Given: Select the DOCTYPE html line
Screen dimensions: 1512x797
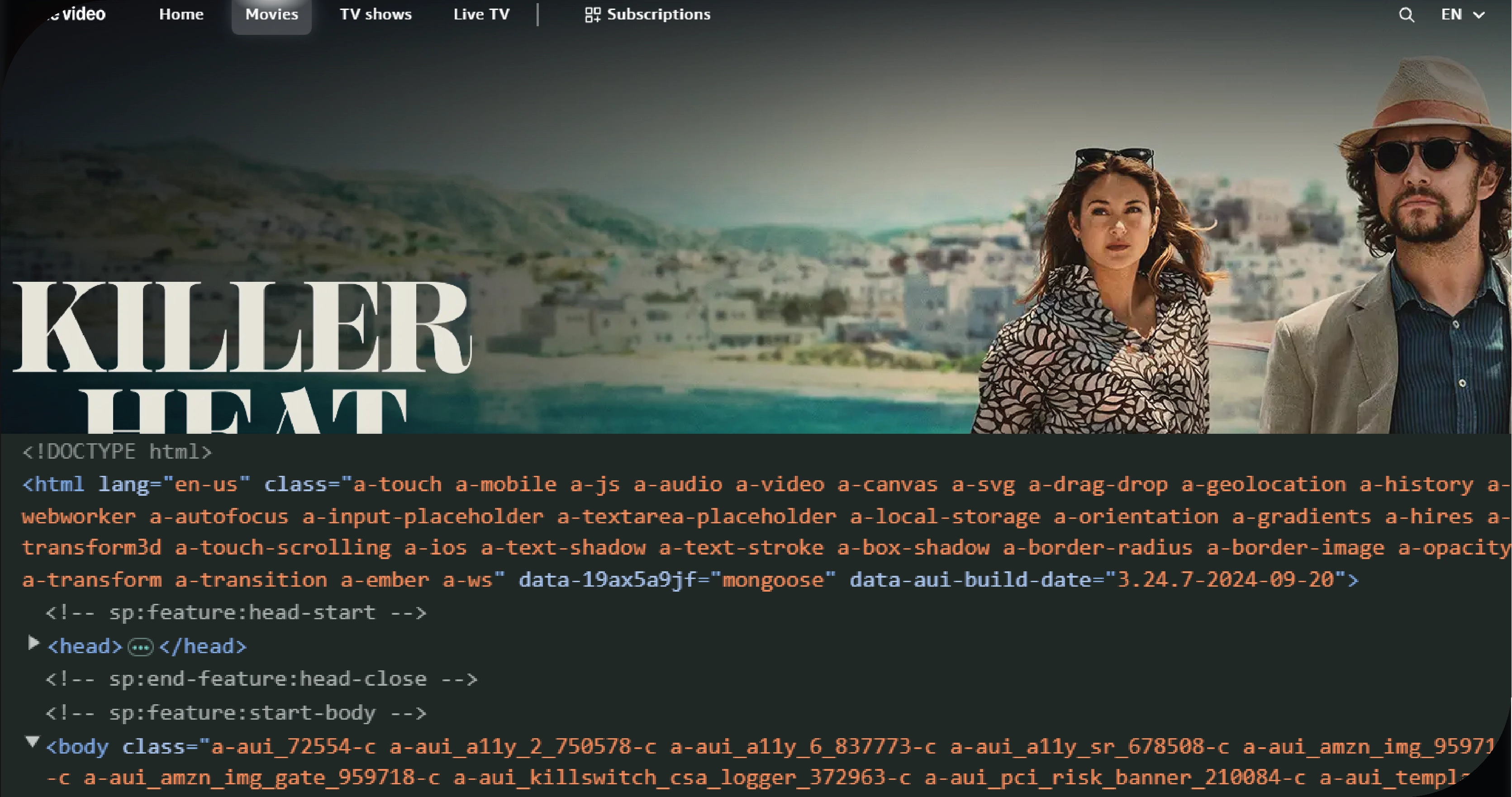Looking at the screenshot, I should coord(117,452).
